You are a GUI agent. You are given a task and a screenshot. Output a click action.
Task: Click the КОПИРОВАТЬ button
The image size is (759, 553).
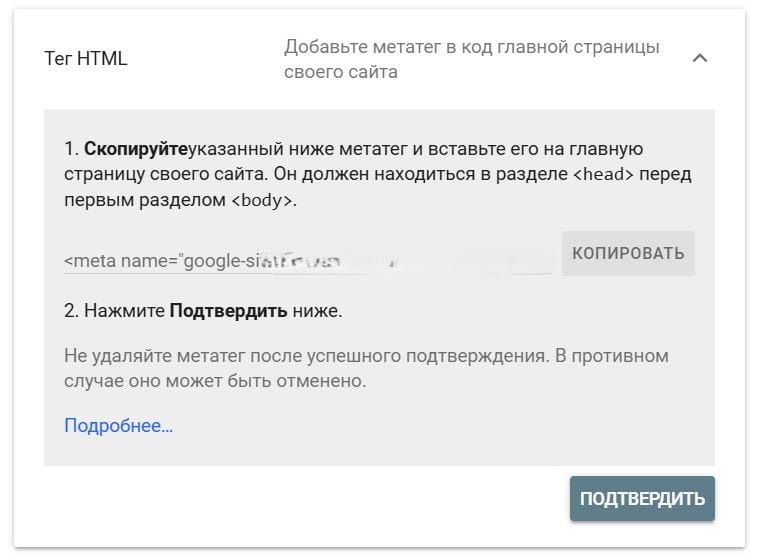coord(628,253)
